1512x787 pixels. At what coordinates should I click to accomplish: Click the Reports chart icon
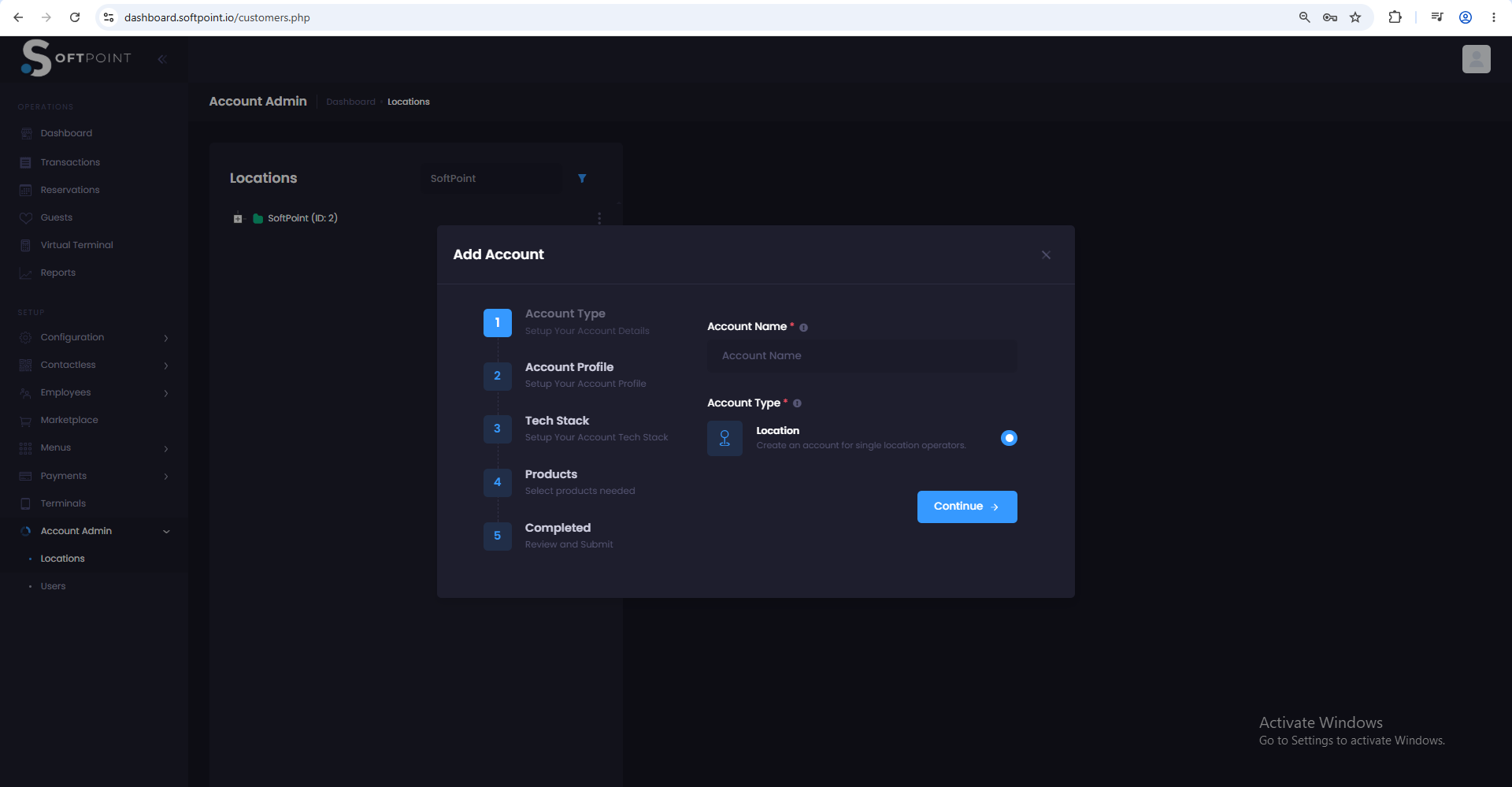[x=25, y=273]
